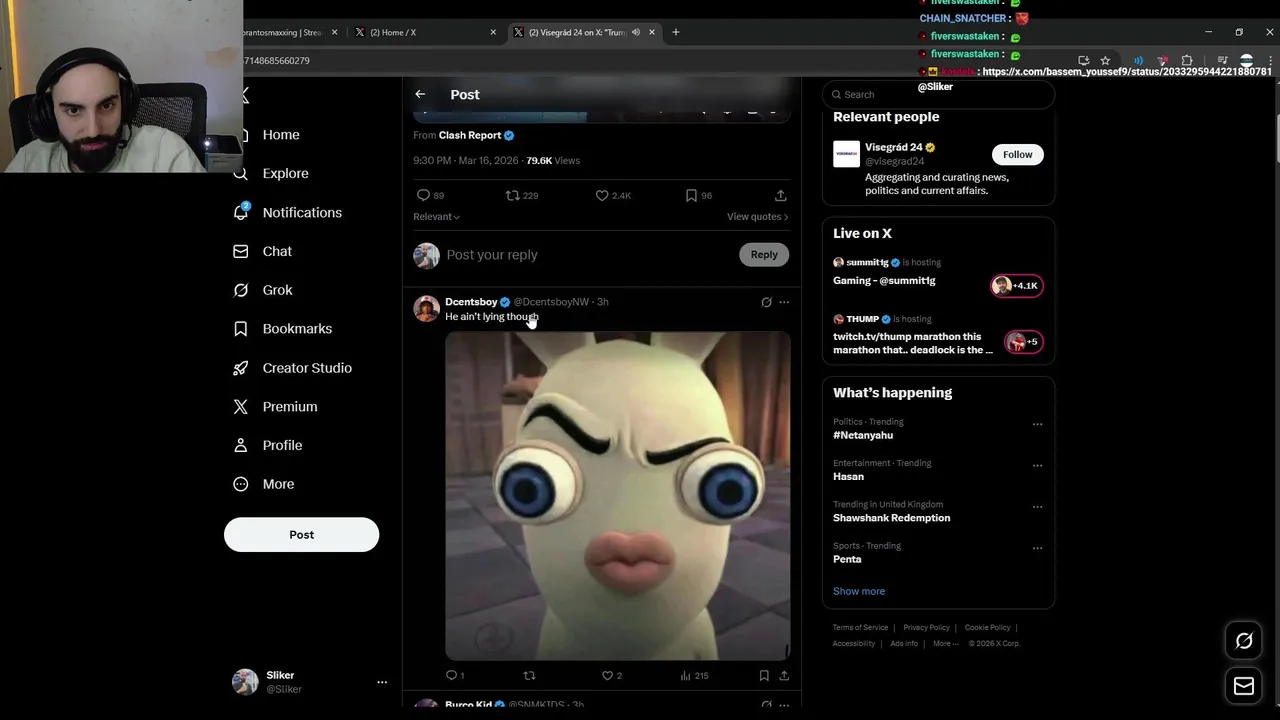Open options for #Netanyahu trend
The height and width of the screenshot is (720, 1280).
tap(1037, 424)
